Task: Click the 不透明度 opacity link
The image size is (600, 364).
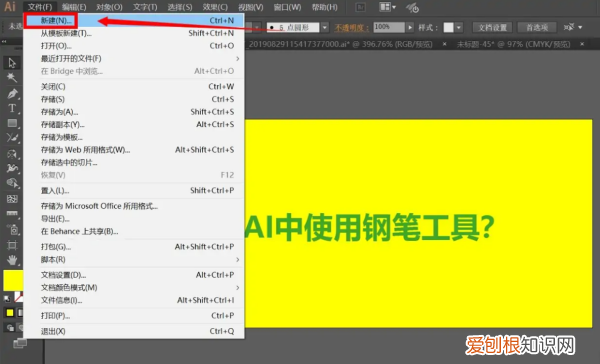Action: [351, 28]
